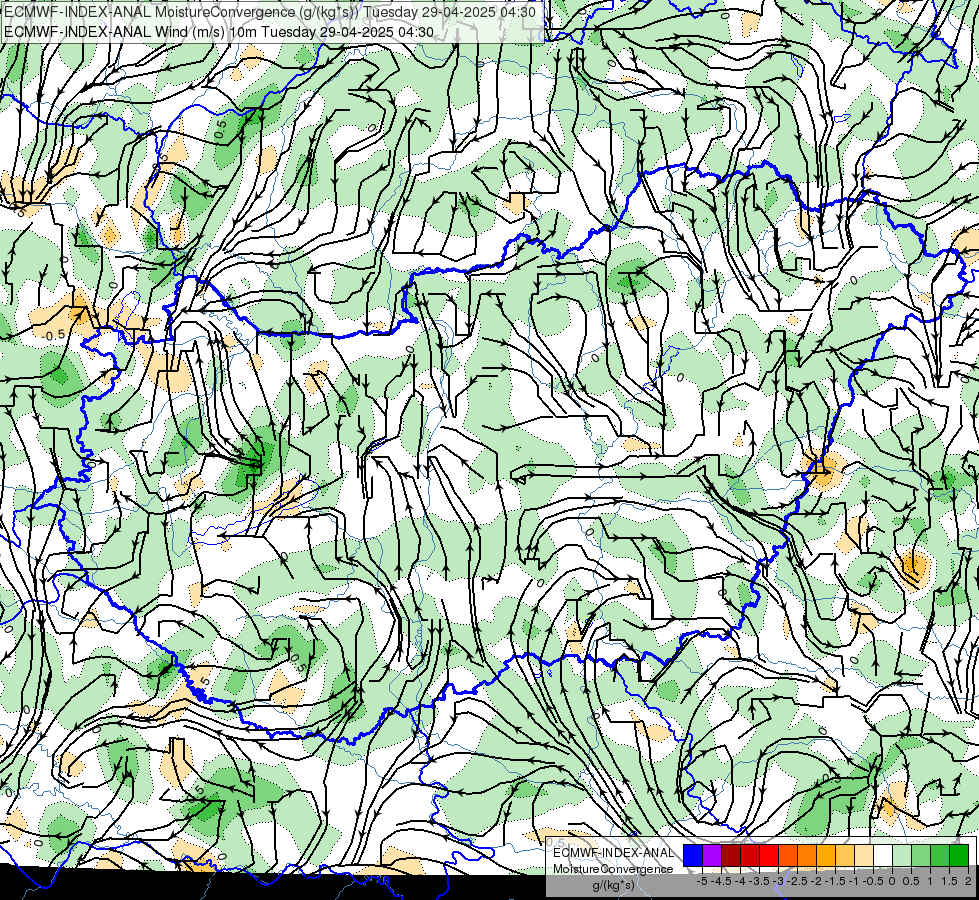
Task: Click the Wind (m/s) 10m title line
Action: point(219,31)
